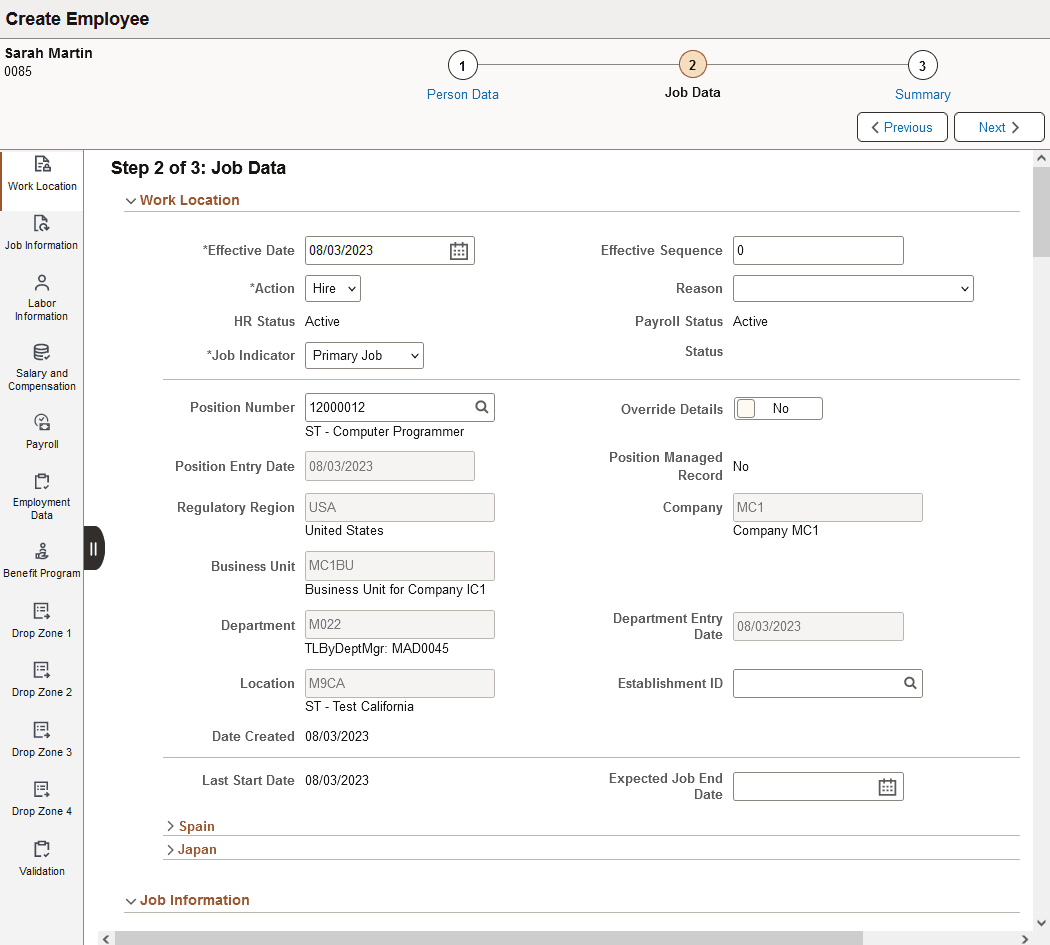Screen dimensions: 1050x945
Task: Open the Expected Job End Date calendar
Action: tap(886, 786)
